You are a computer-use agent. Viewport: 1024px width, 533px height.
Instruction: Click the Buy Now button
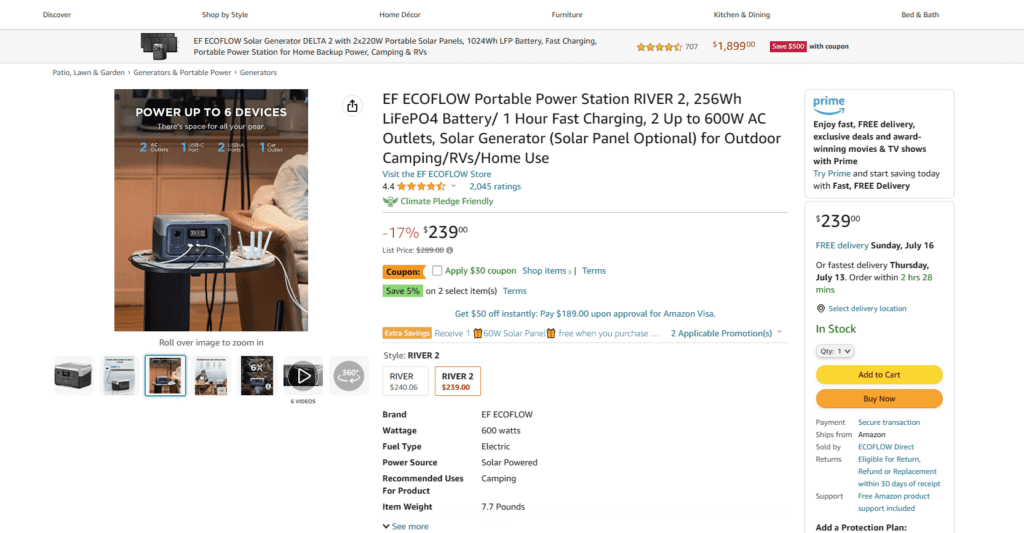tap(879, 399)
